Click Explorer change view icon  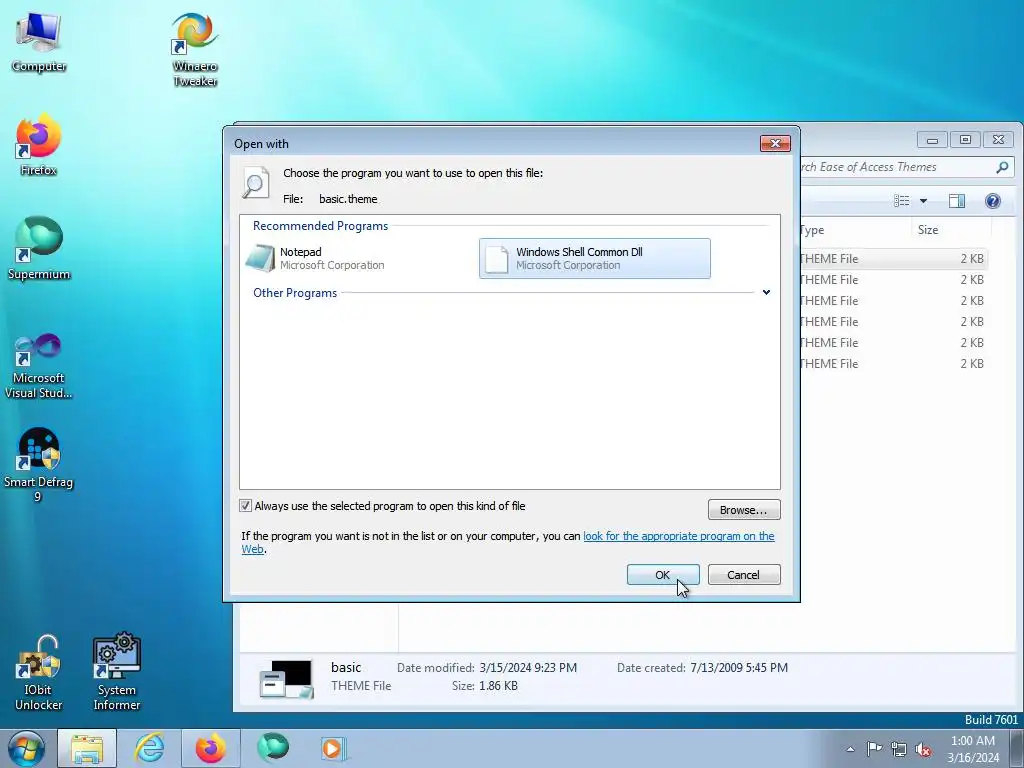pyautogui.click(x=902, y=201)
